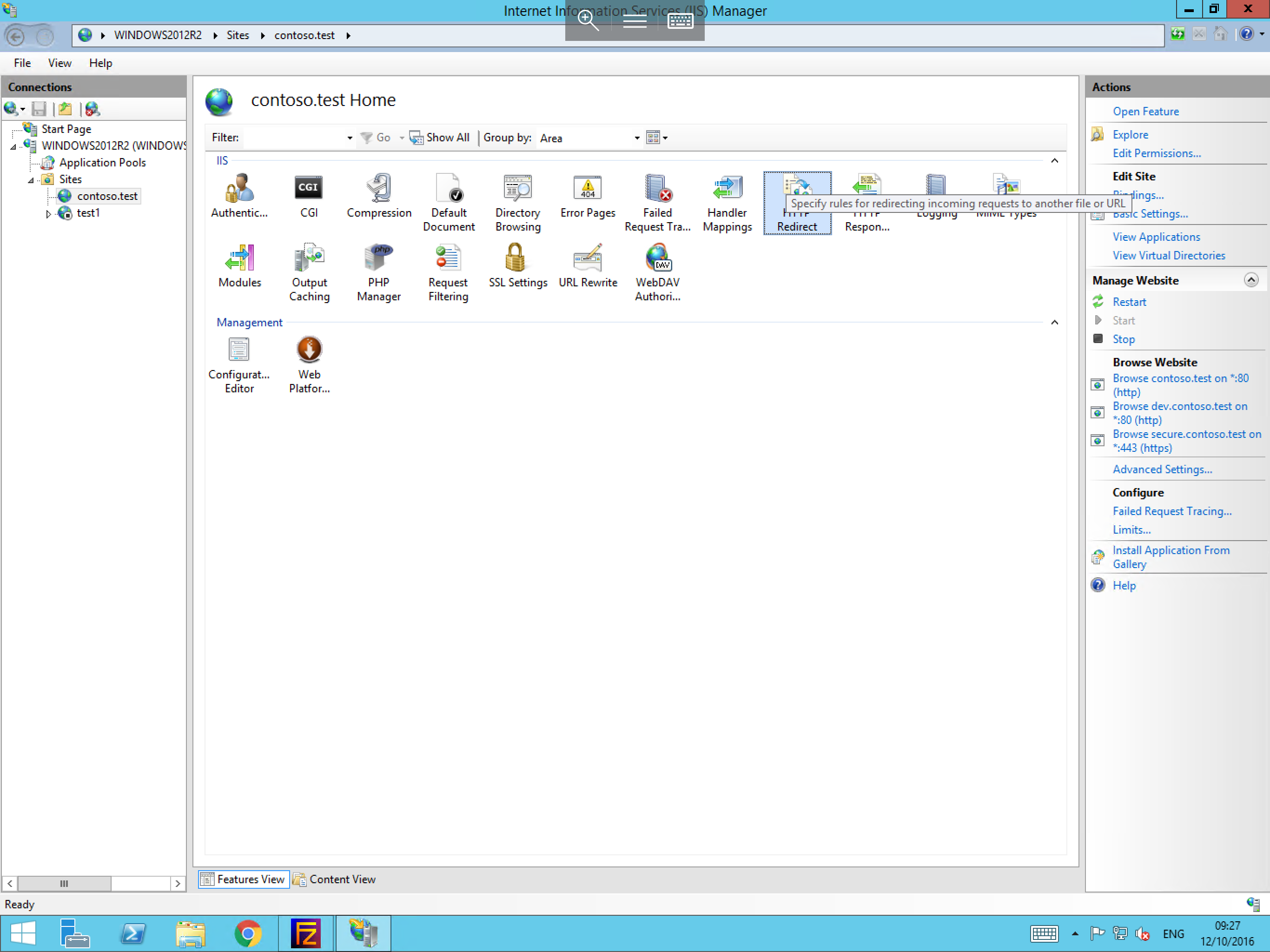This screenshot has height=952, width=1270.
Task: Click Show All in filter bar
Action: (439, 137)
